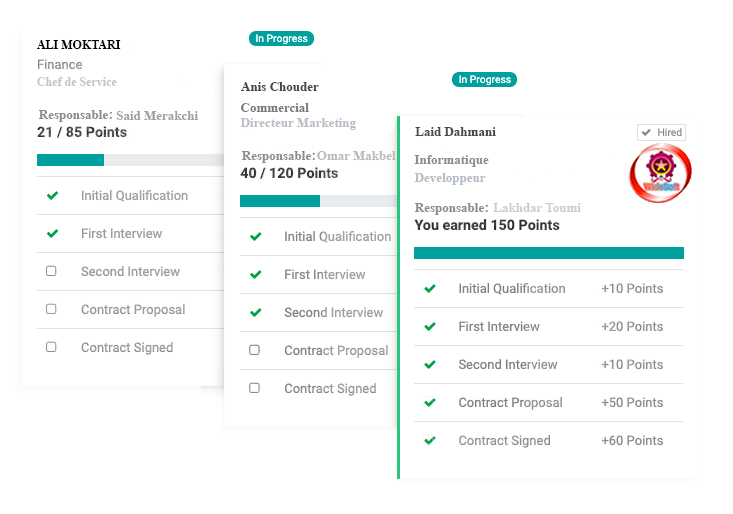The height and width of the screenshot is (514, 733).
Task: Open the Said Merakchi responsable link
Action: (x=157, y=115)
